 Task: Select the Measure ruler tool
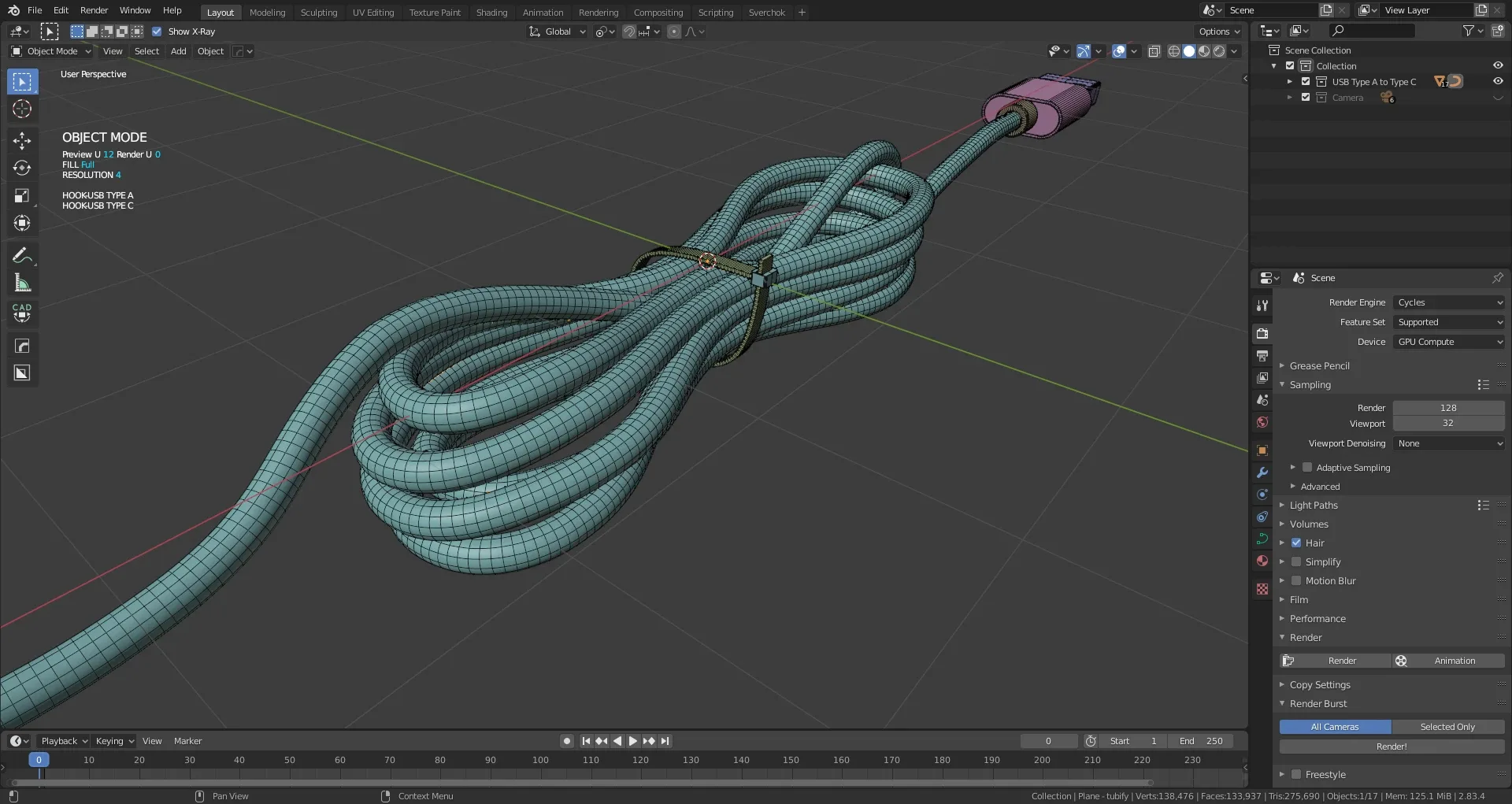coord(22,283)
